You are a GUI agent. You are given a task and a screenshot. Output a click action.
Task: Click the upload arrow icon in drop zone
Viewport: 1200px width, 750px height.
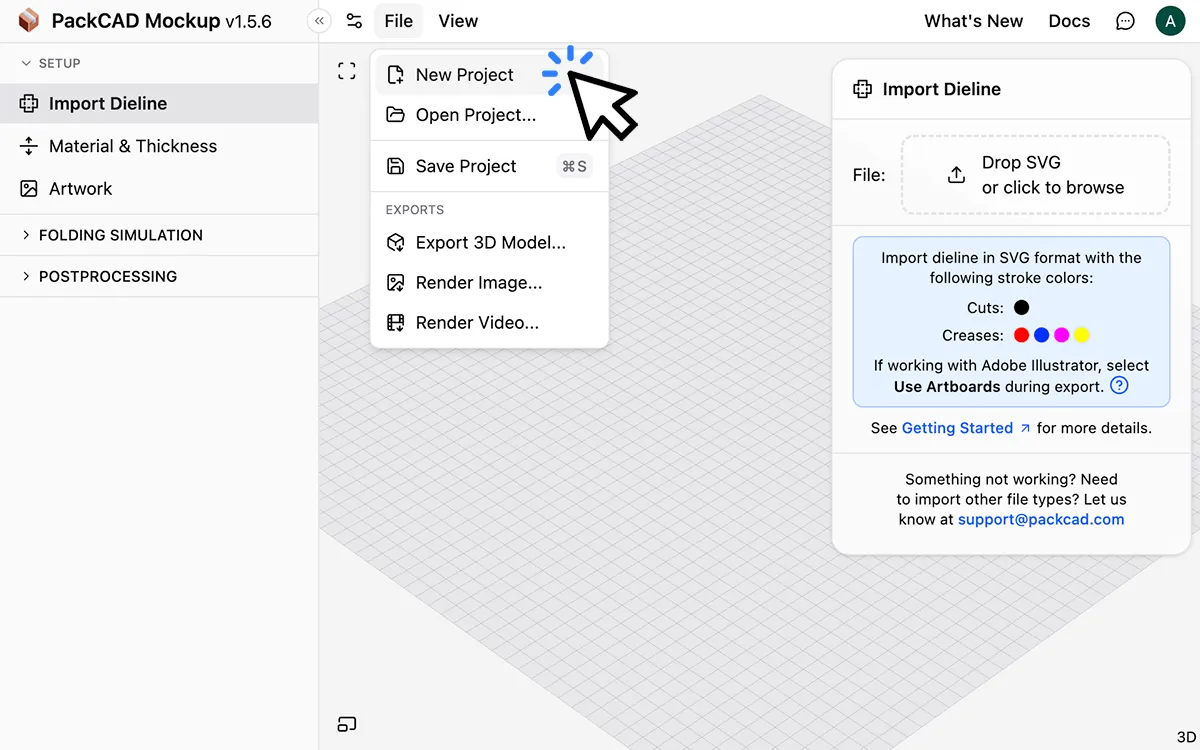957,175
